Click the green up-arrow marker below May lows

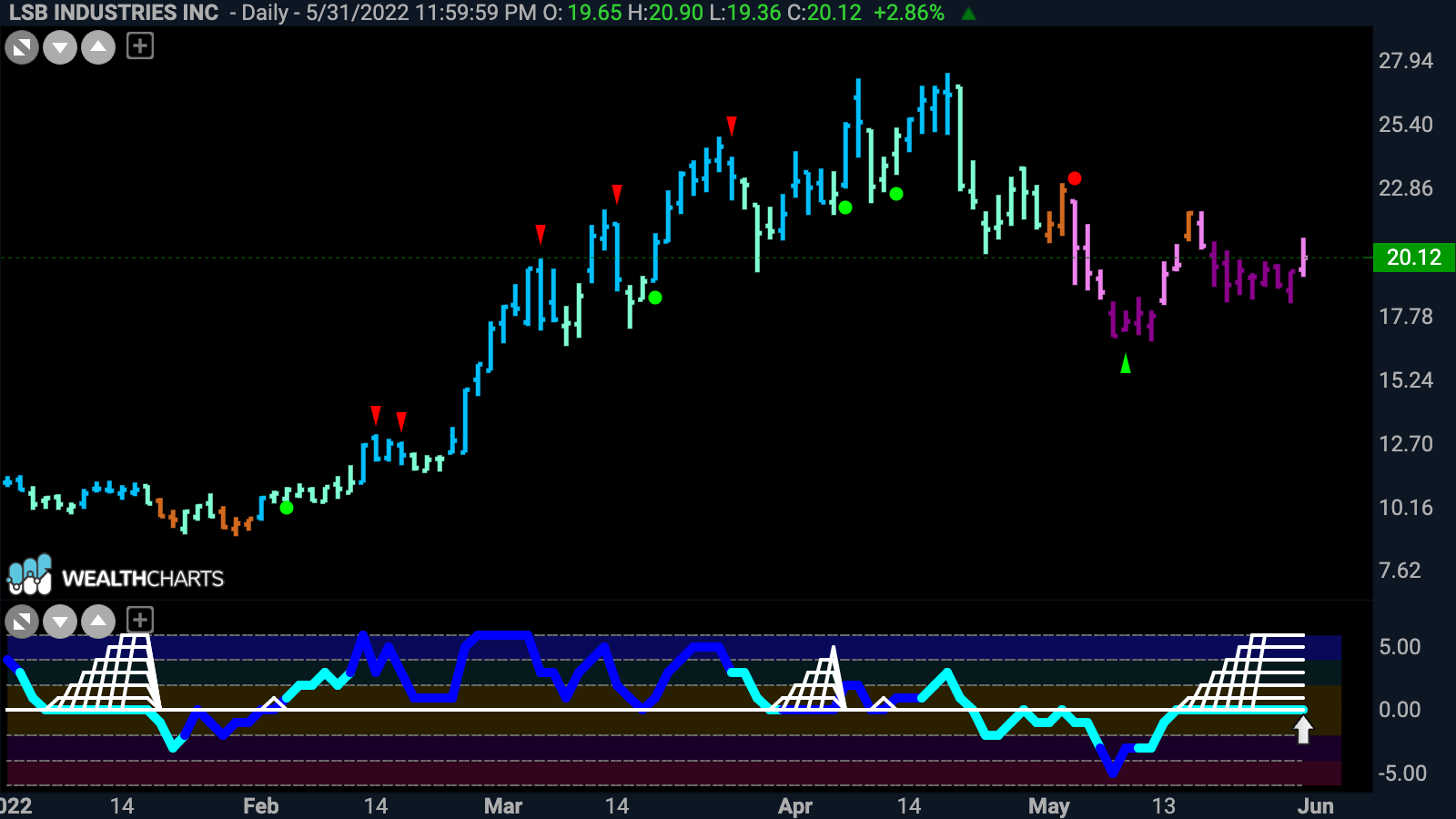click(x=1126, y=363)
